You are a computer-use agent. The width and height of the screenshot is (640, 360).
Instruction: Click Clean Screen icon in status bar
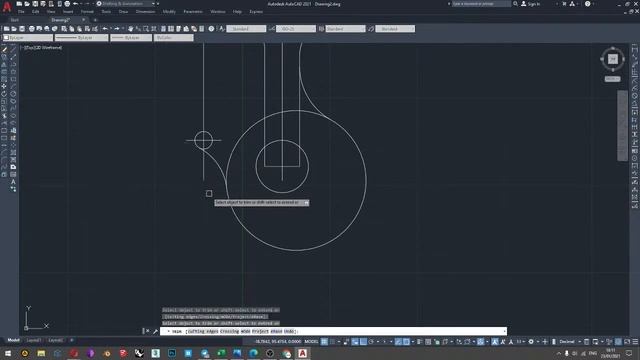click(x=627, y=342)
